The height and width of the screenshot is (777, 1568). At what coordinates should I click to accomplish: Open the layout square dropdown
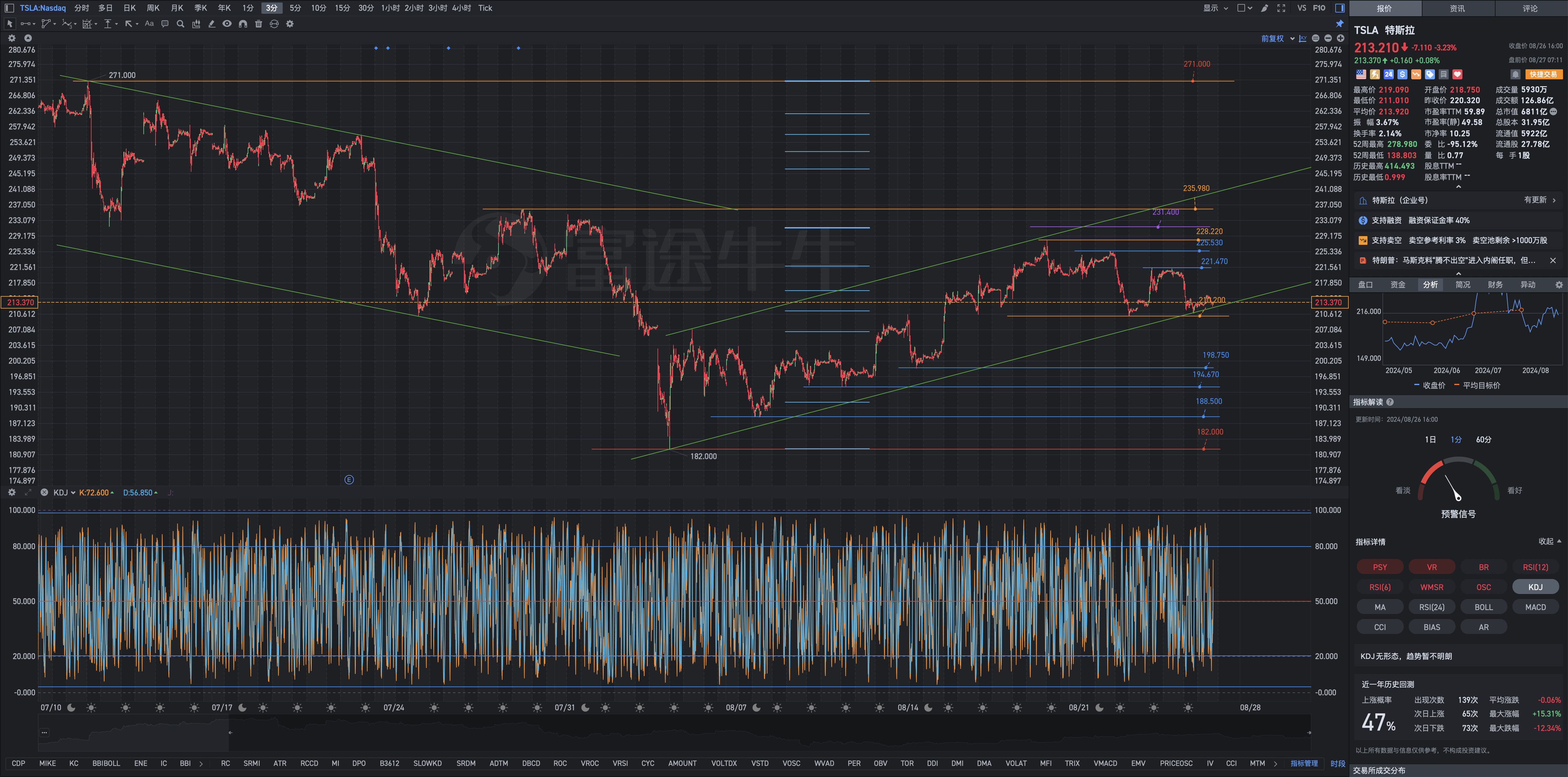(1245, 8)
